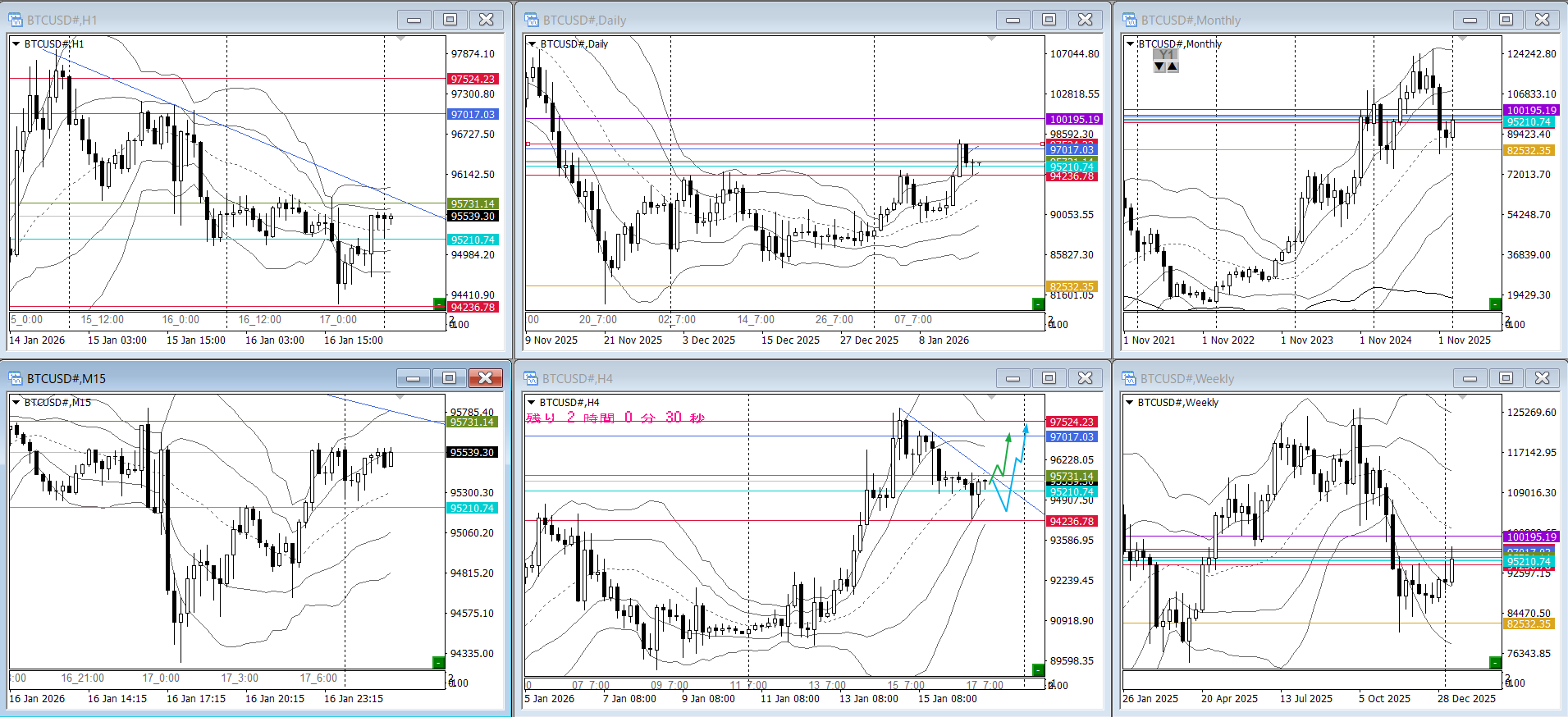This screenshot has height=717, width=1568.
Task: Toggle the green minus button on Weekly chart
Action: tap(1495, 663)
